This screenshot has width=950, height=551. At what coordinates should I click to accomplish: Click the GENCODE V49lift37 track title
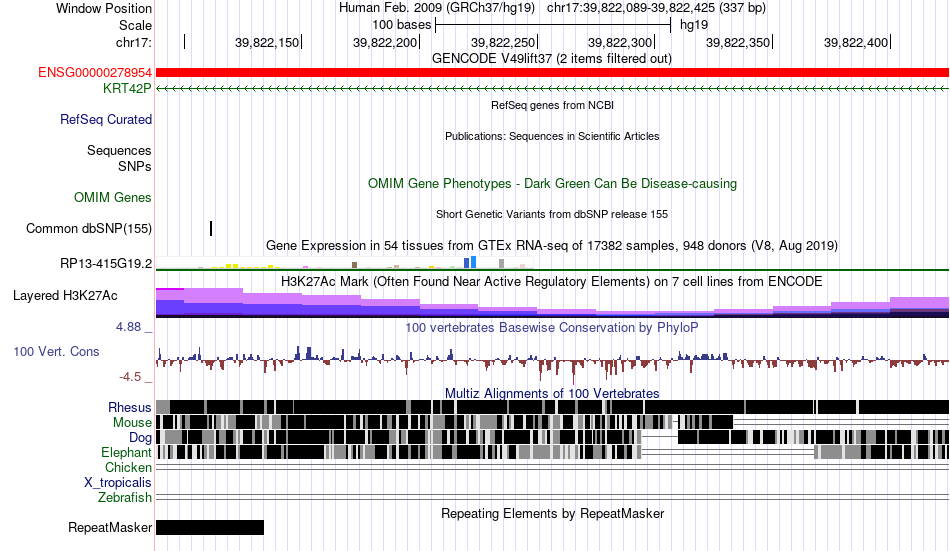[551, 59]
